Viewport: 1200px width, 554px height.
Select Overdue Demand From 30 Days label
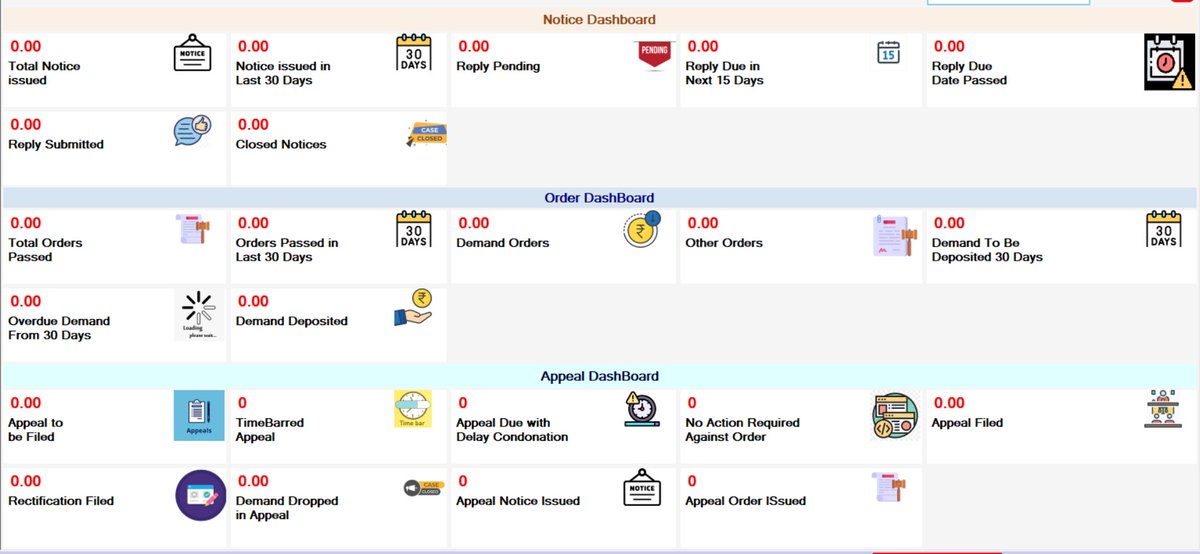(59, 328)
